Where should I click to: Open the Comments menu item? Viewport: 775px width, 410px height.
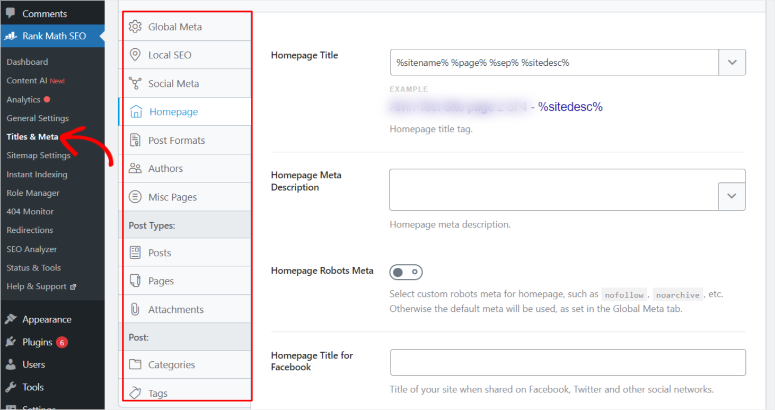tap(44, 14)
